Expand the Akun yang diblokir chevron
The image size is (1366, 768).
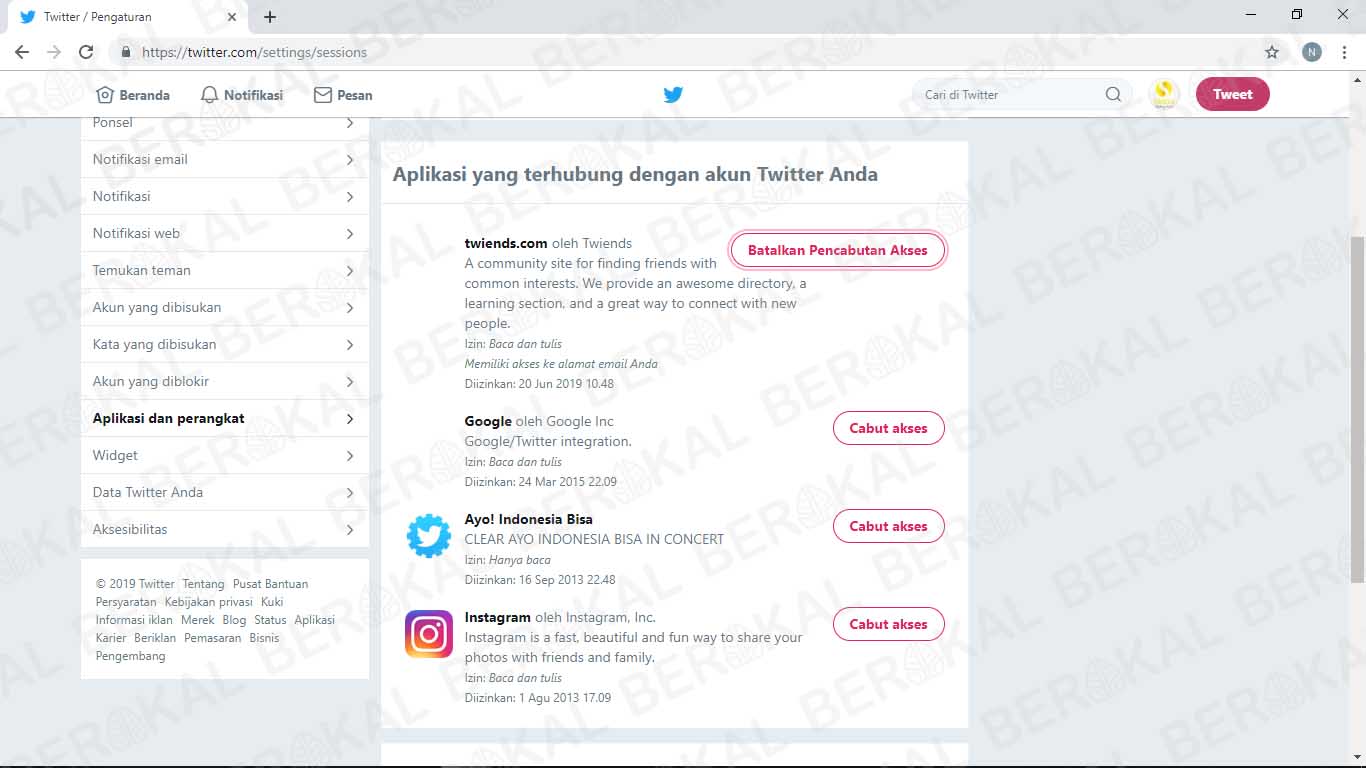click(x=350, y=382)
